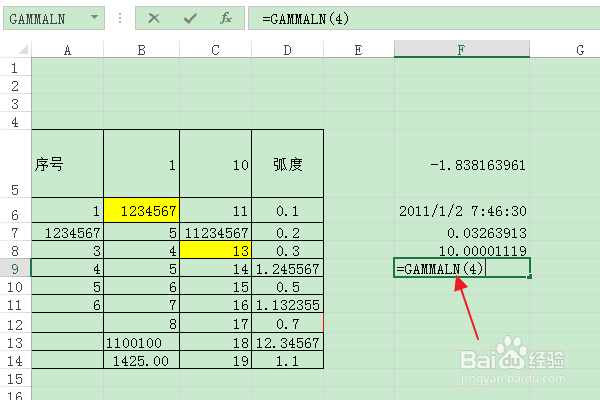Click cell with 19 in column C
The height and width of the screenshot is (400, 600).
click(x=215, y=360)
